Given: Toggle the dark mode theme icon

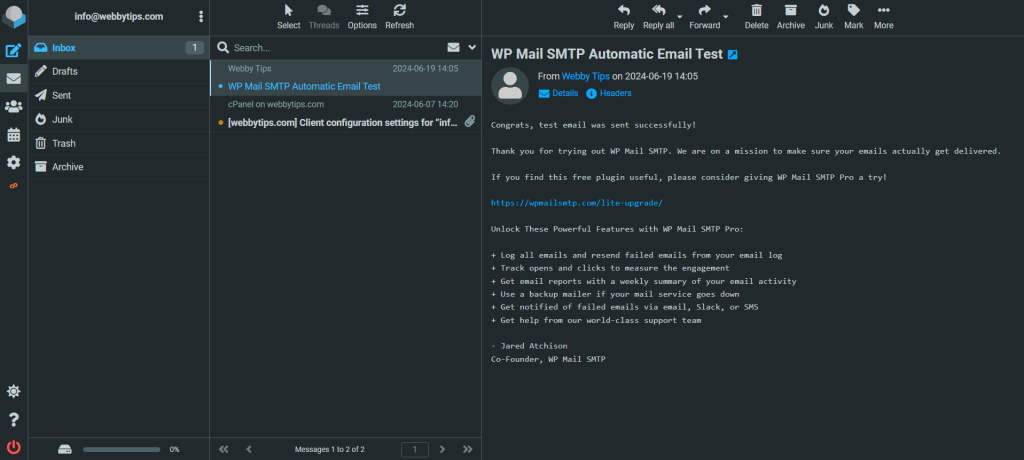Looking at the screenshot, I should pos(14,391).
